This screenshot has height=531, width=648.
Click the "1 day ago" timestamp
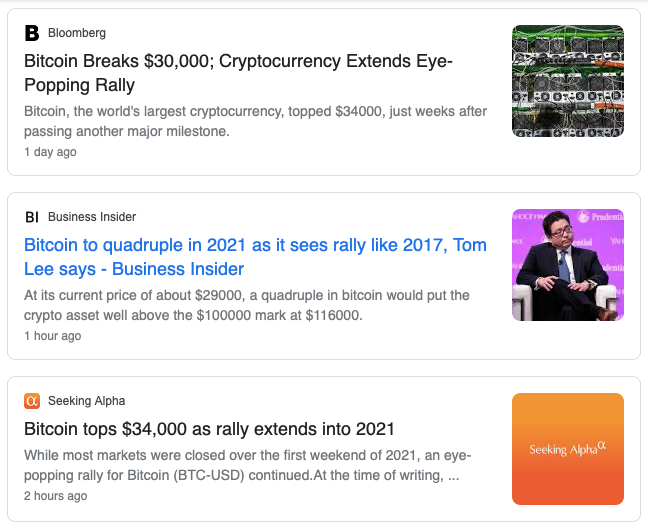(50, 152)
